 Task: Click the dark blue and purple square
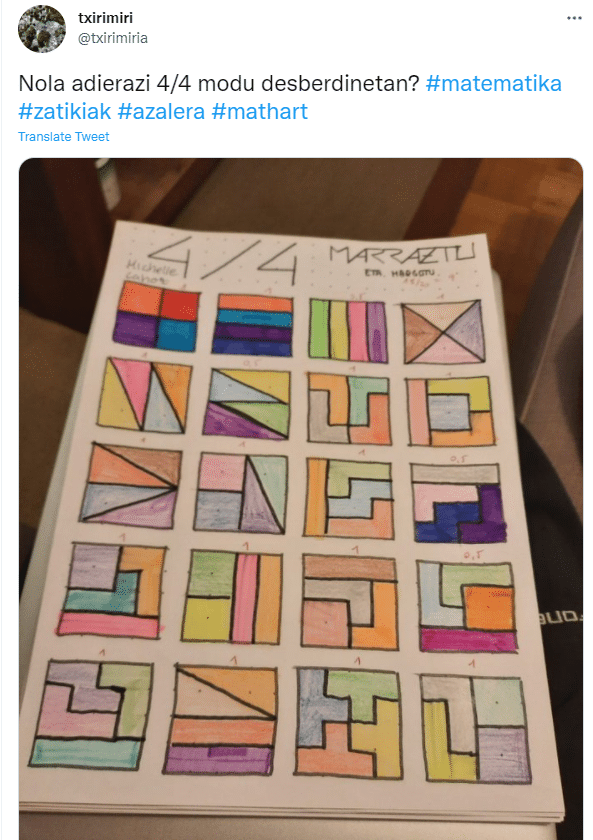point(459,503)
